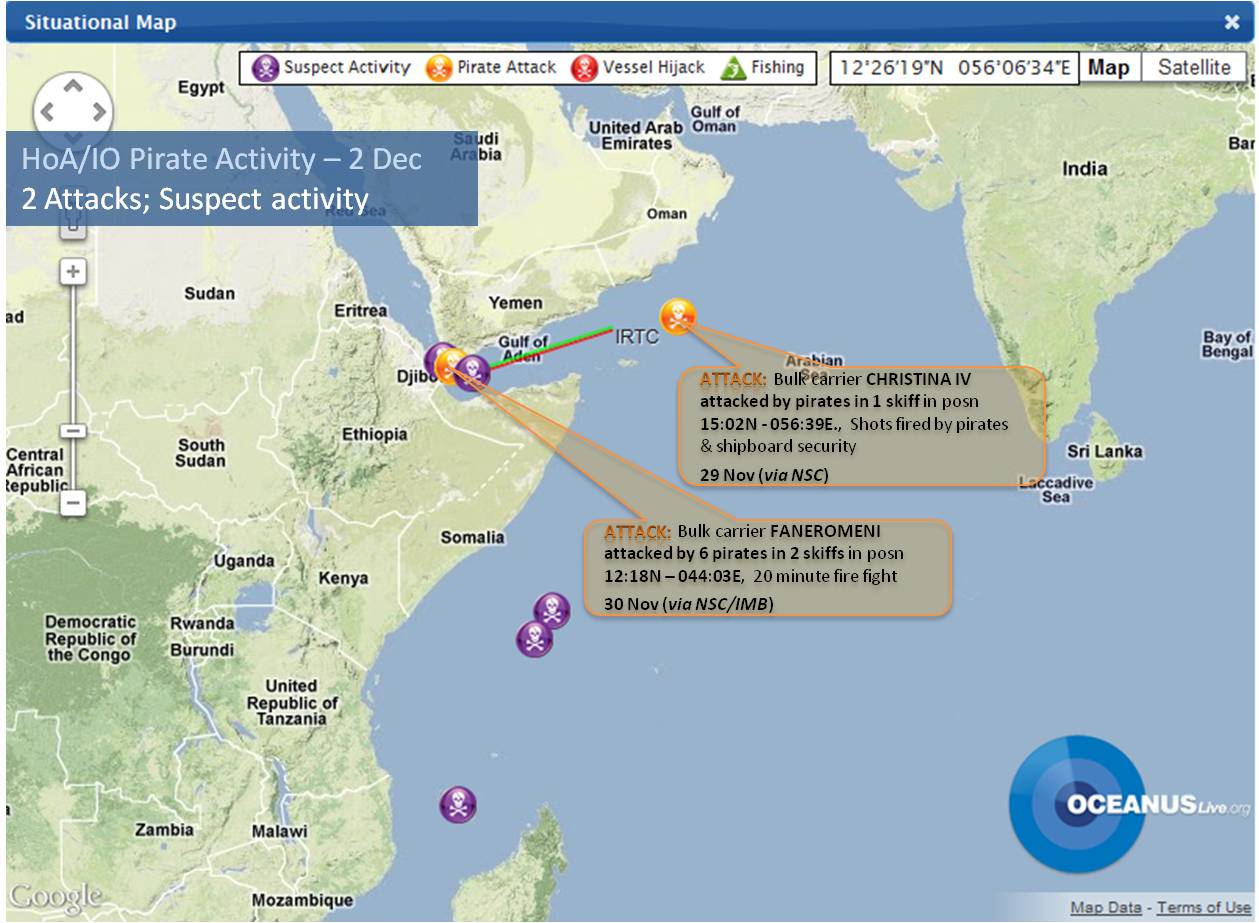Click the FANEROMENI attack callout
The width and height of the screenshot is (1259, 923).
click(767, 567)
